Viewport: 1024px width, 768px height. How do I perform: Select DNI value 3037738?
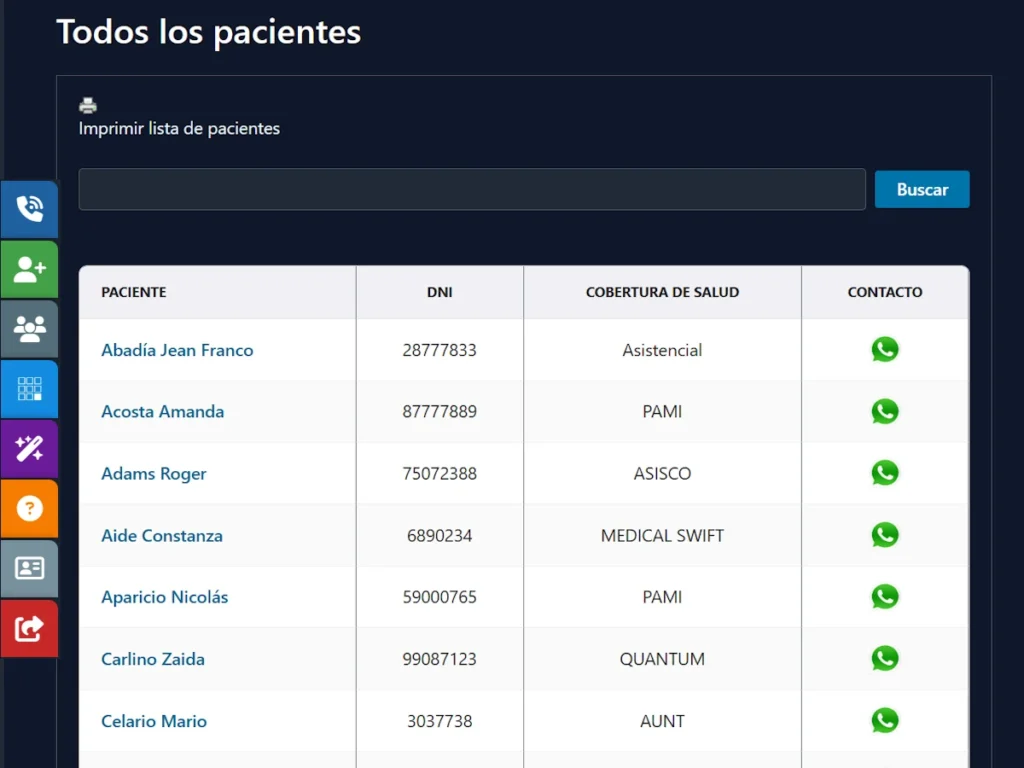(x=440, y=721)
